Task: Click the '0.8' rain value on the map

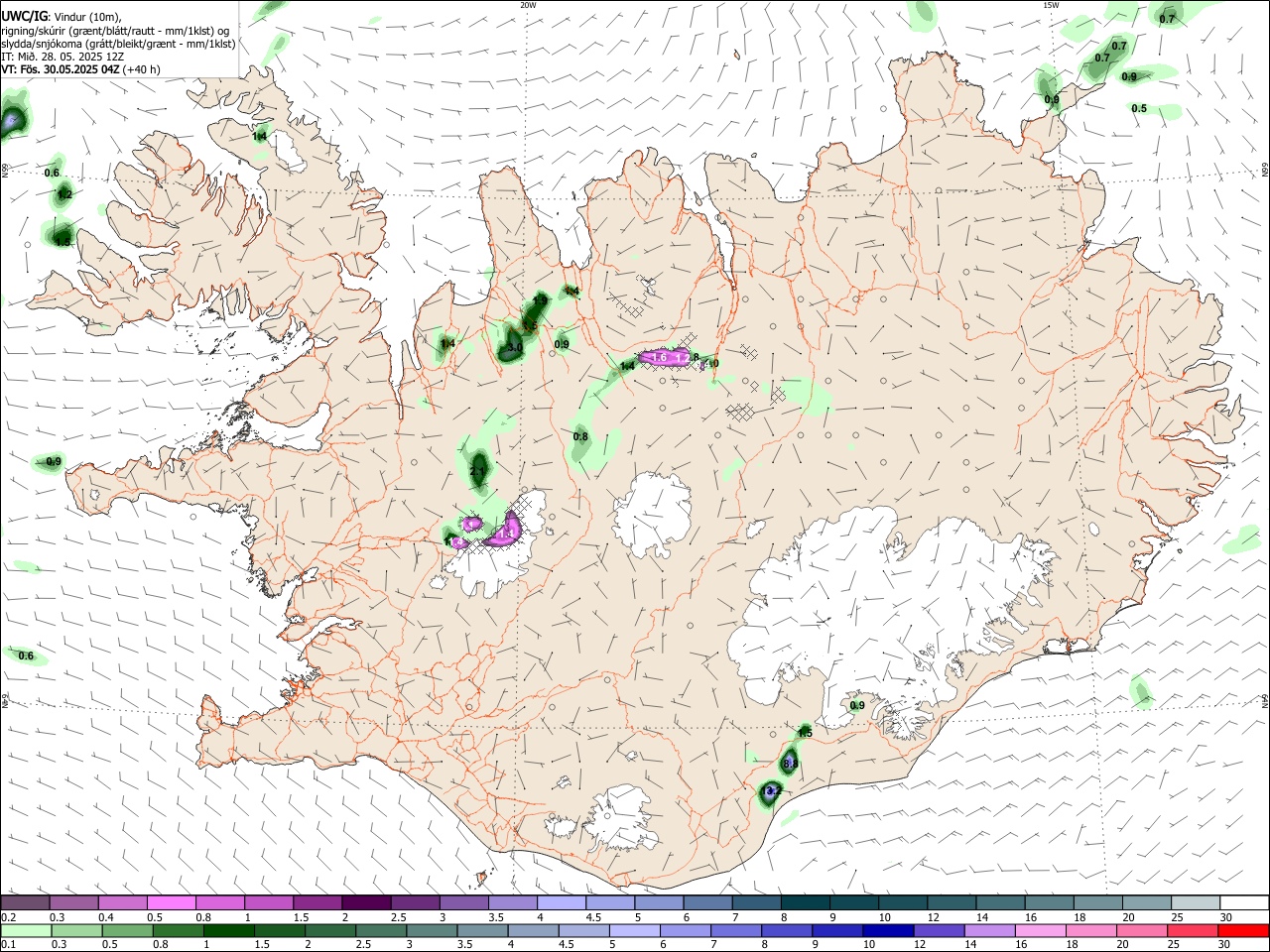Action: (580, 436)
